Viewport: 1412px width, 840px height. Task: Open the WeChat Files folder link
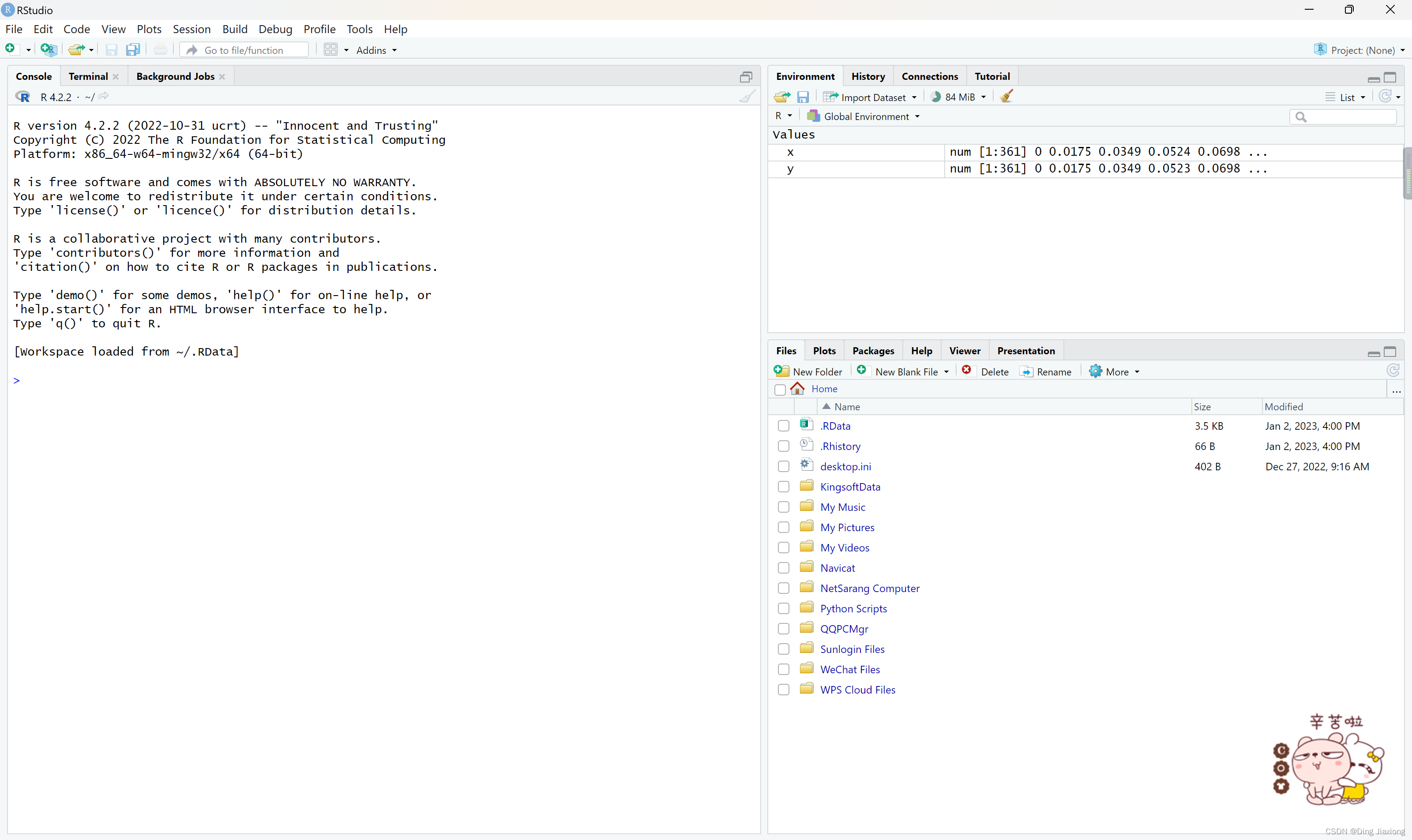pyautogui.click(x=849, y=670)
